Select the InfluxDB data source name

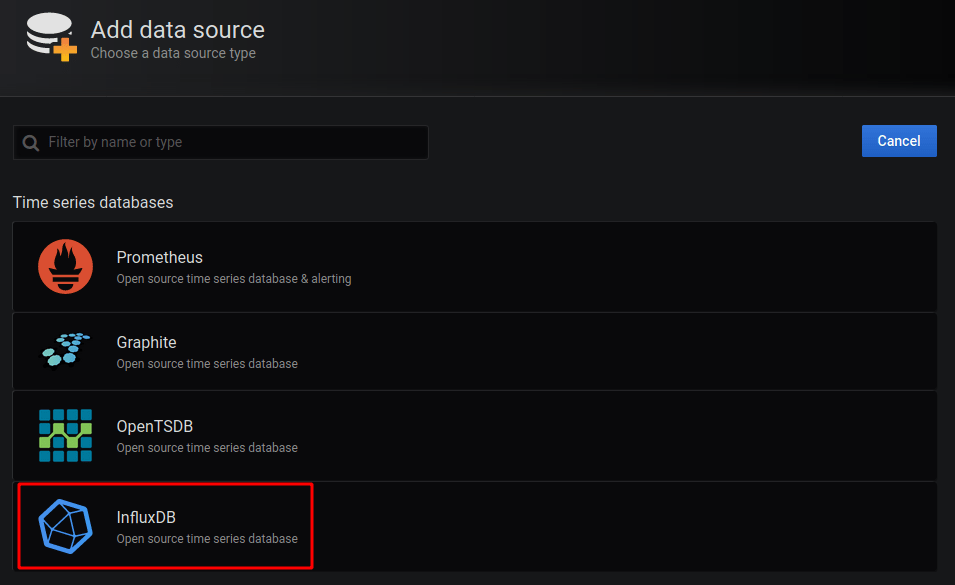coord(146,517)
